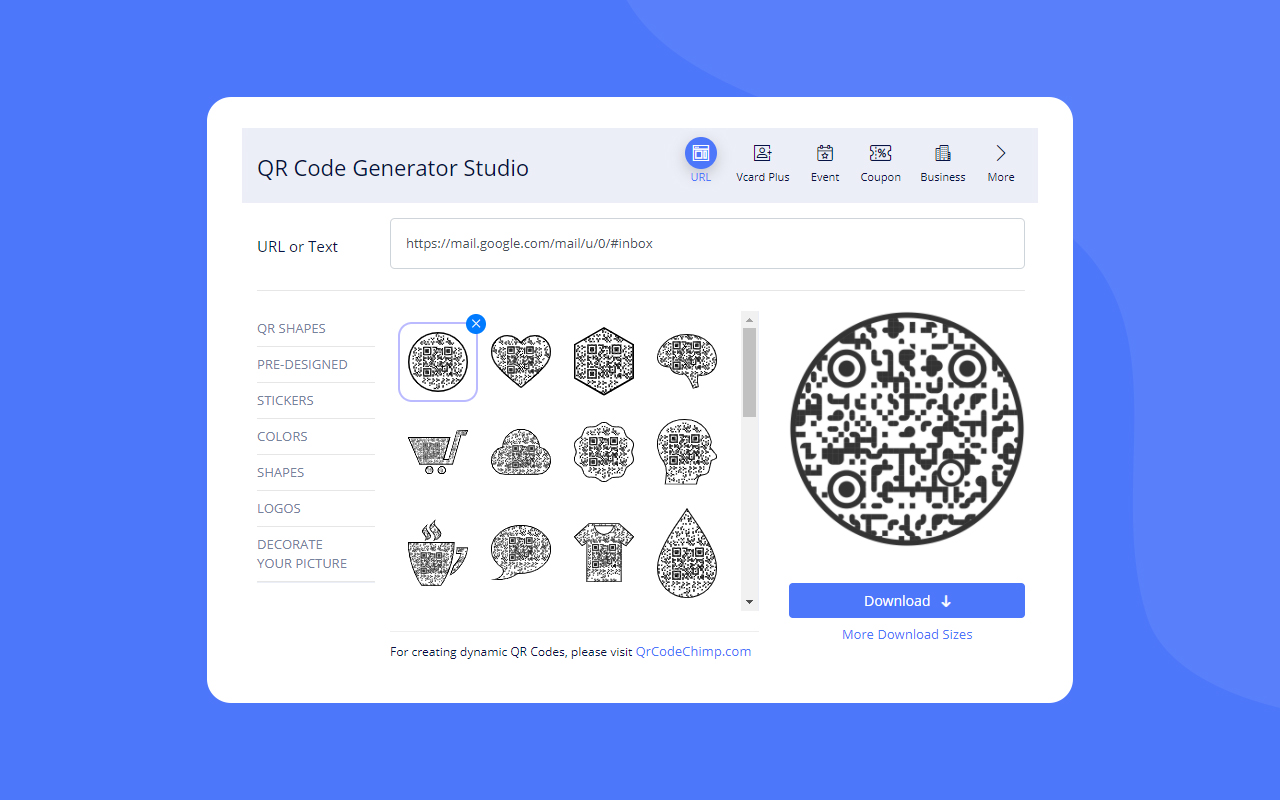
Task: Click the URL or Text input field
Action: coord(707,243)
